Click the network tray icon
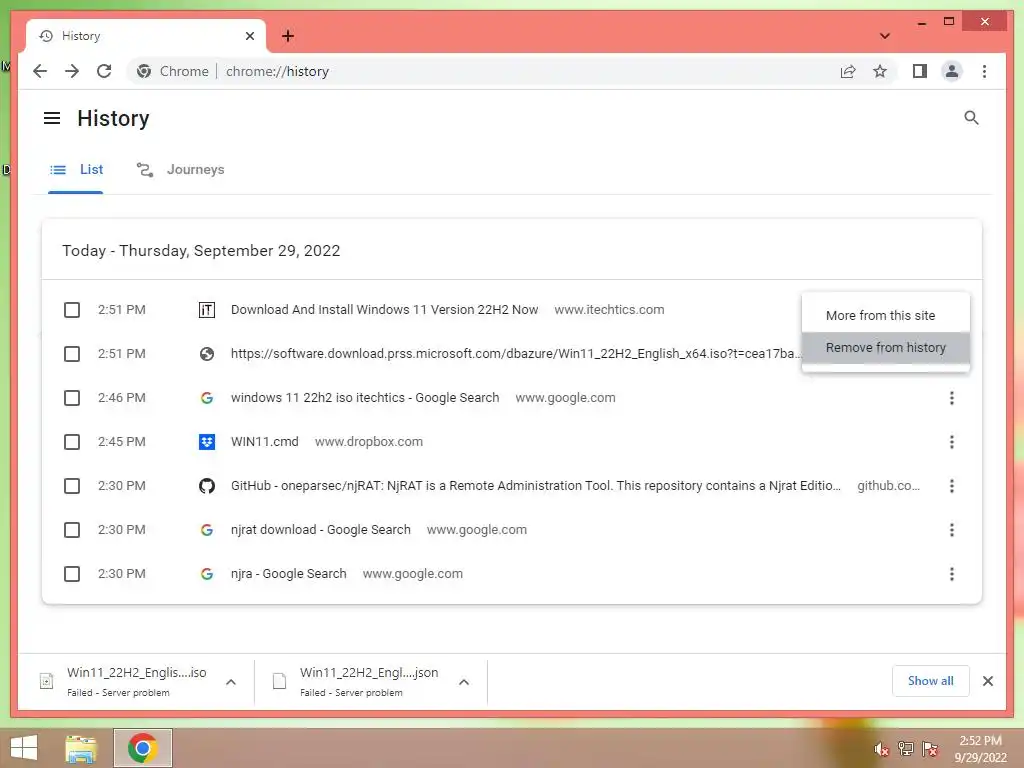Screen dimensions: 1024x768 [x=905, y=748]
